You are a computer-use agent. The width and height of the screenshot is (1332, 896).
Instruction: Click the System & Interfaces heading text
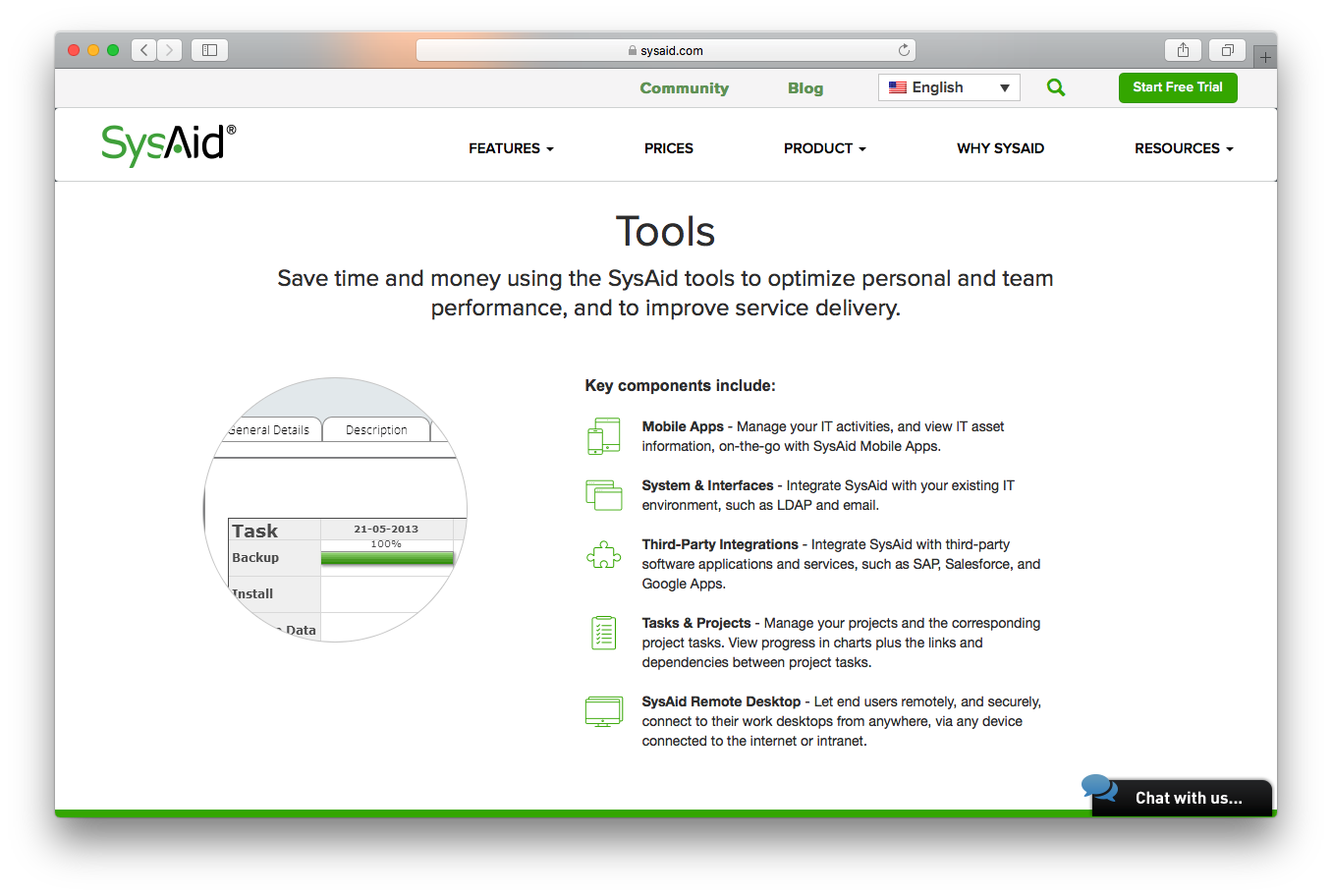(707, 485)
